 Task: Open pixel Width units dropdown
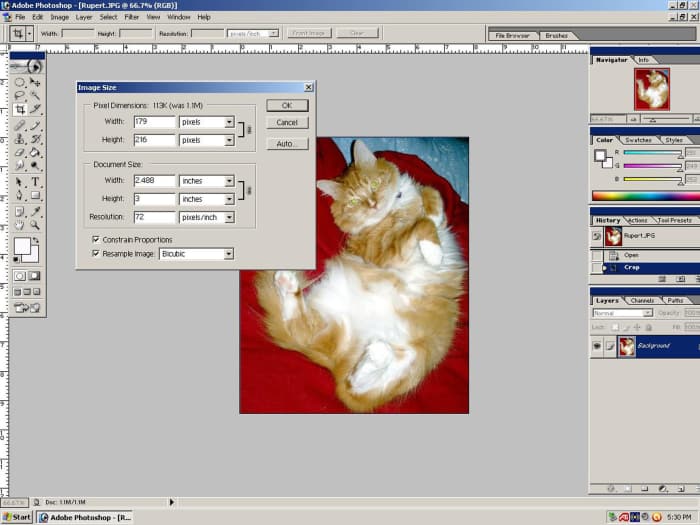[229, 122]
